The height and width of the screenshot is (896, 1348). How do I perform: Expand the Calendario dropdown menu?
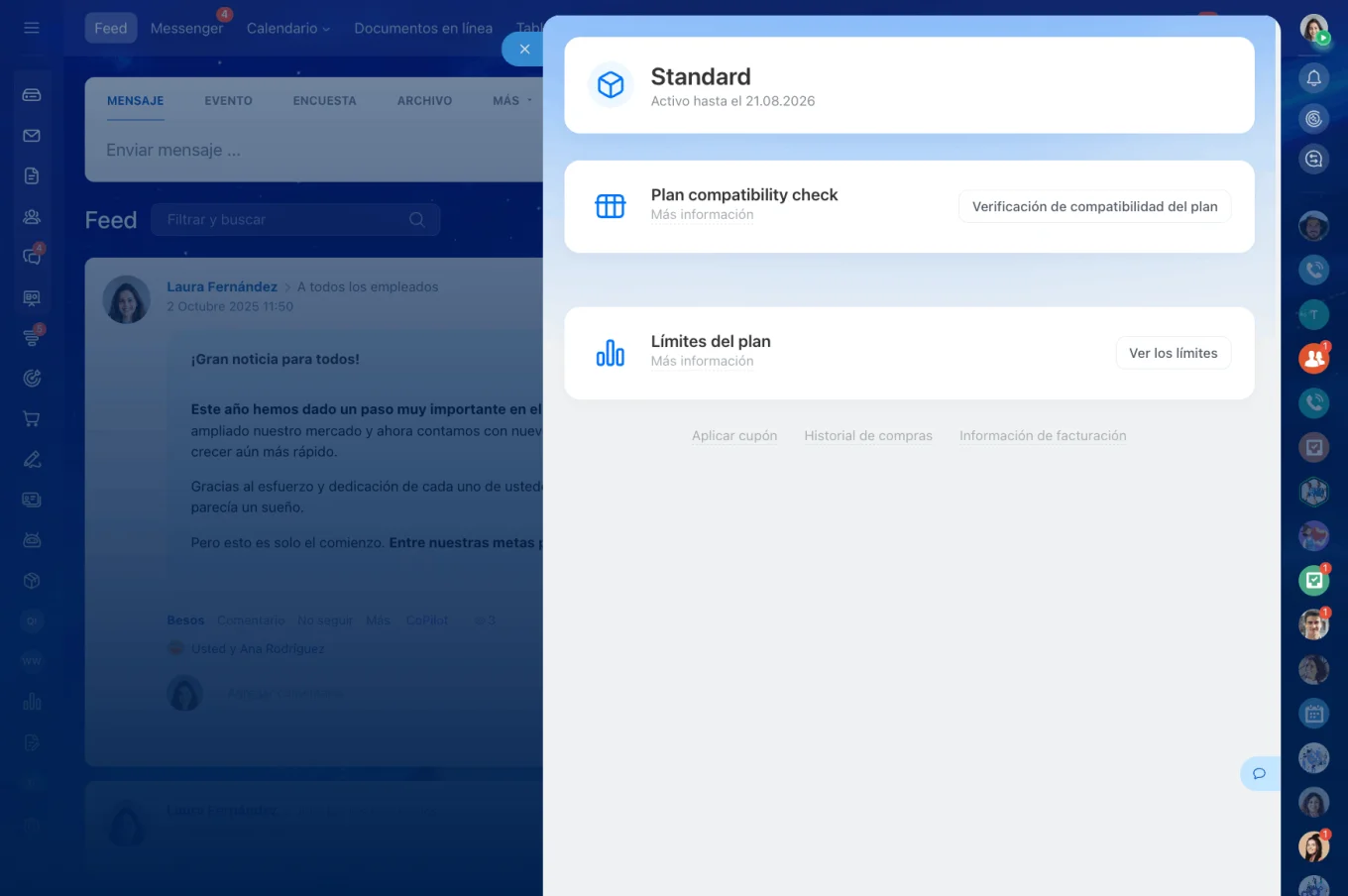pos(287,28)
